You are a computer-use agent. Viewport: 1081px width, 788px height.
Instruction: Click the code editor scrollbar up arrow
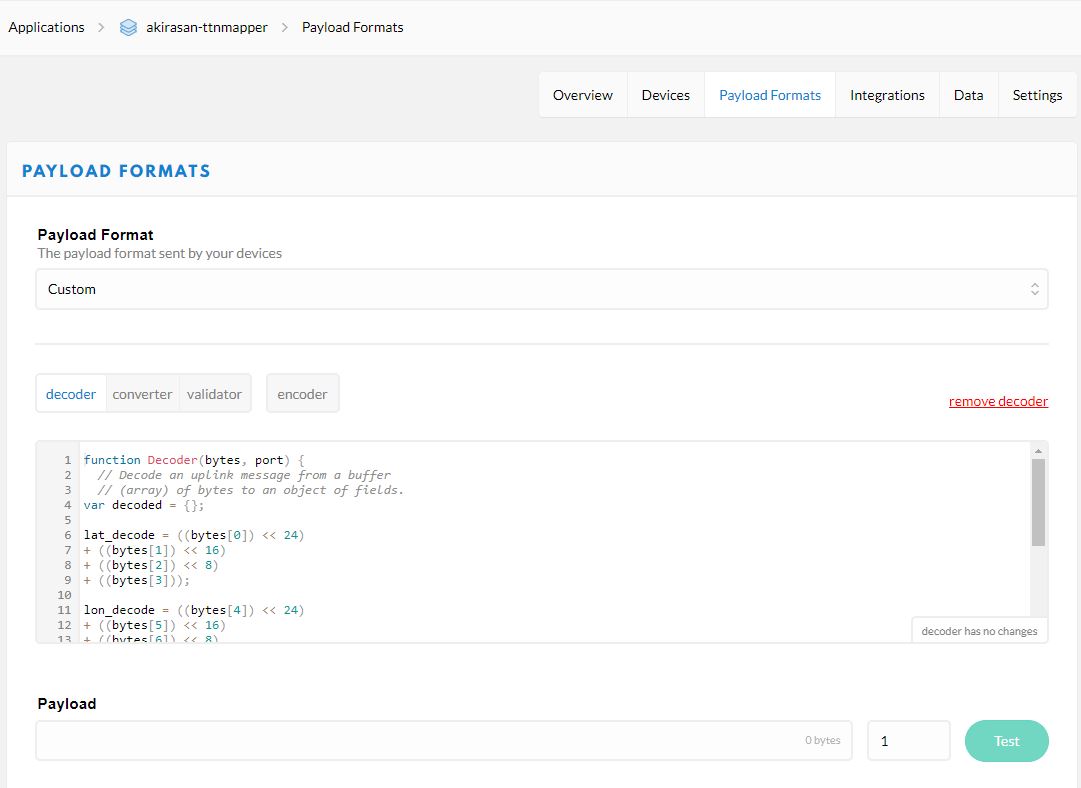click(x=1038, y=450)
